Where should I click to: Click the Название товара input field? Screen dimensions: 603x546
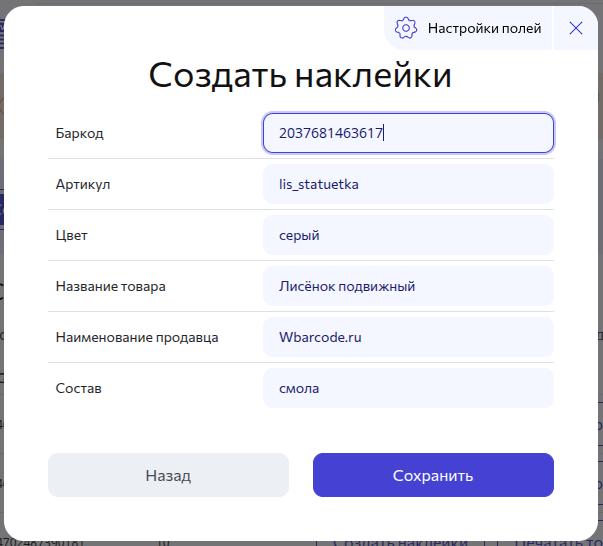[x=408, y=286]
